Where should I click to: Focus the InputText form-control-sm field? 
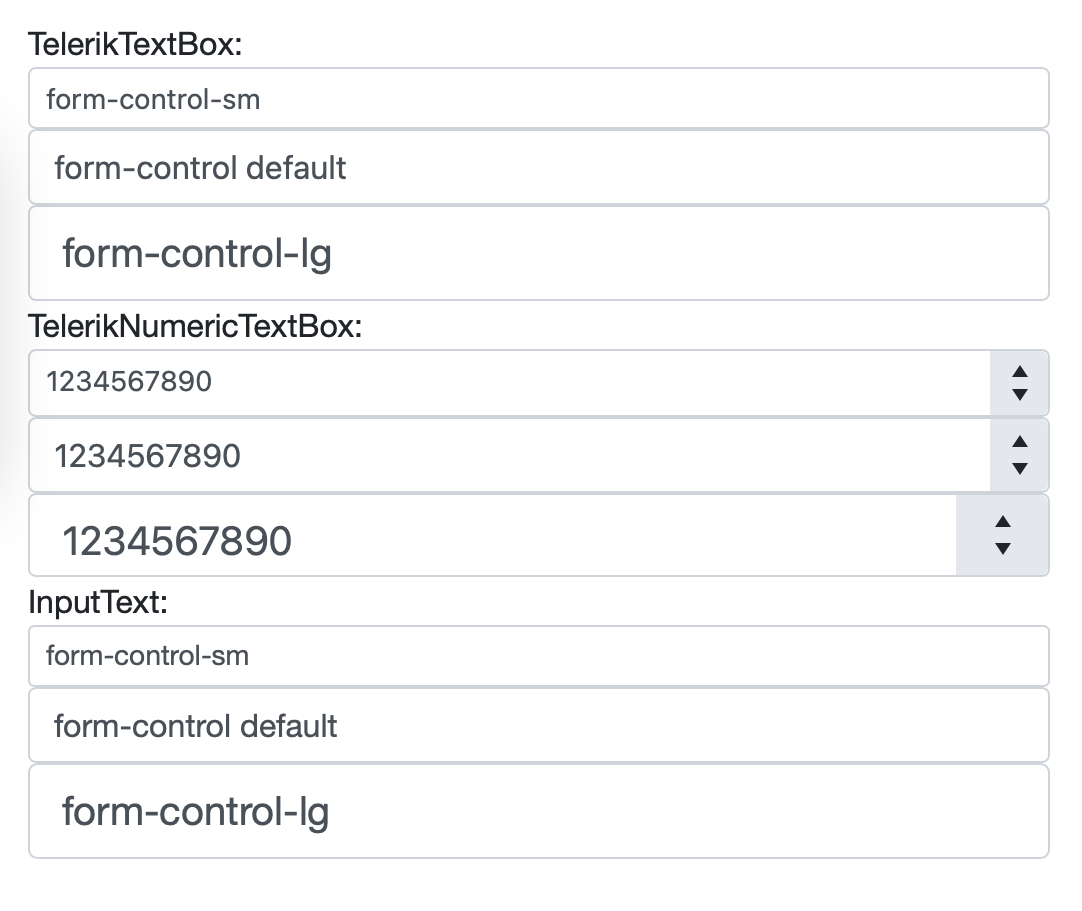(538, 656)
